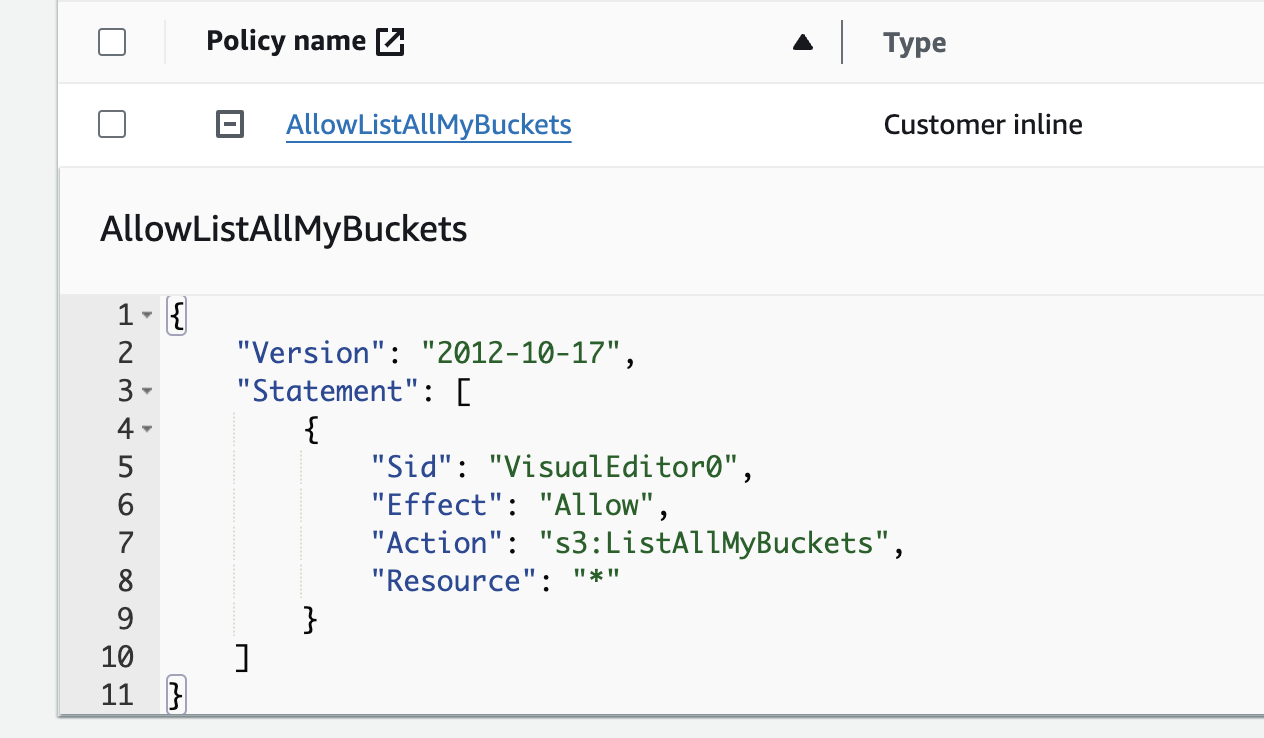The width and height of the screenshot is (1264, 738).
Task: Click the "VisualEditor0" Sid value
Action: click(x=613, y=467)
